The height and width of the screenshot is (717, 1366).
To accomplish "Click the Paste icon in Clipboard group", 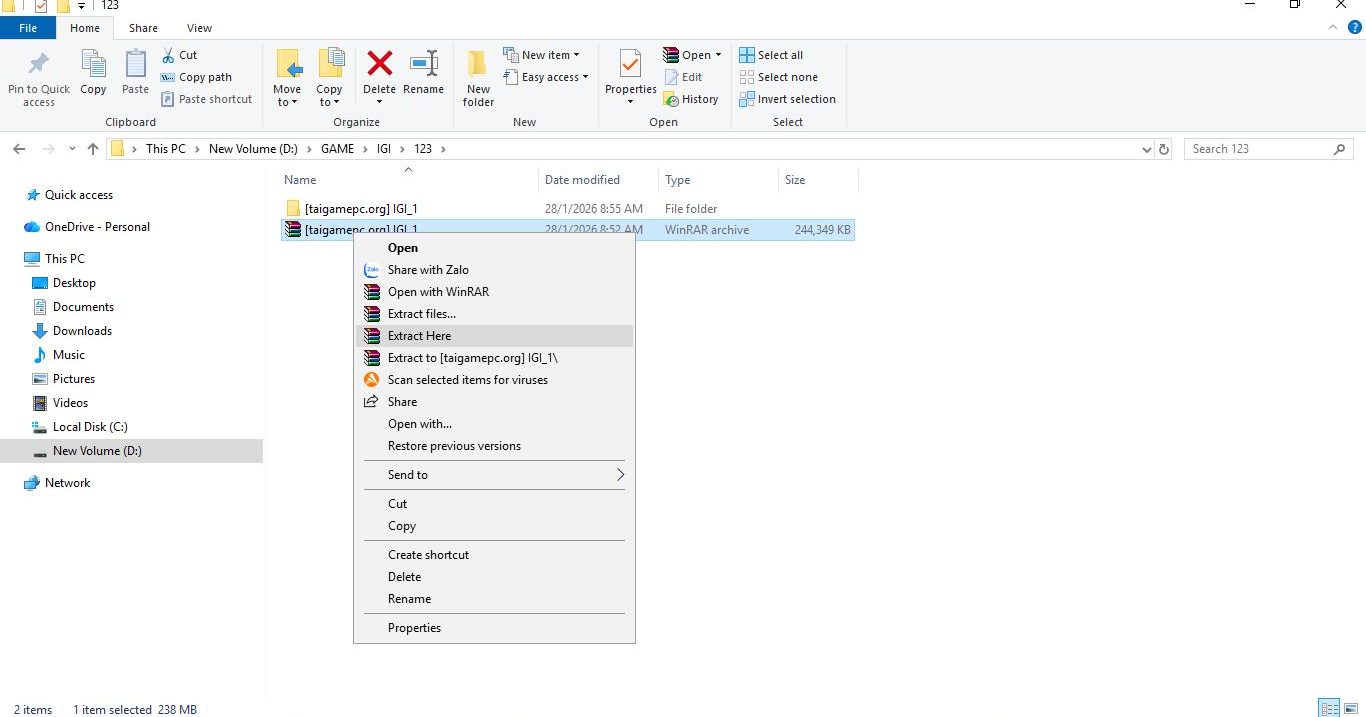I will 135,66.
